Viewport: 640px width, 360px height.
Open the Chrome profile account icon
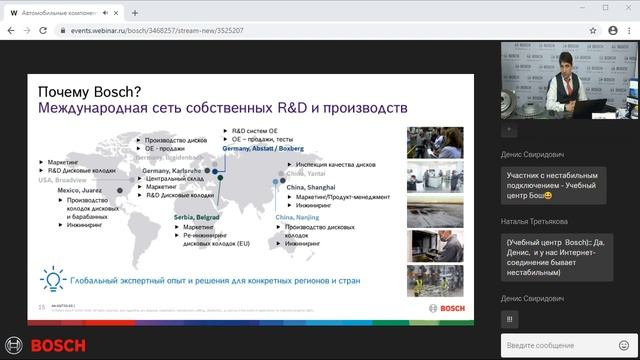(613, 31)
